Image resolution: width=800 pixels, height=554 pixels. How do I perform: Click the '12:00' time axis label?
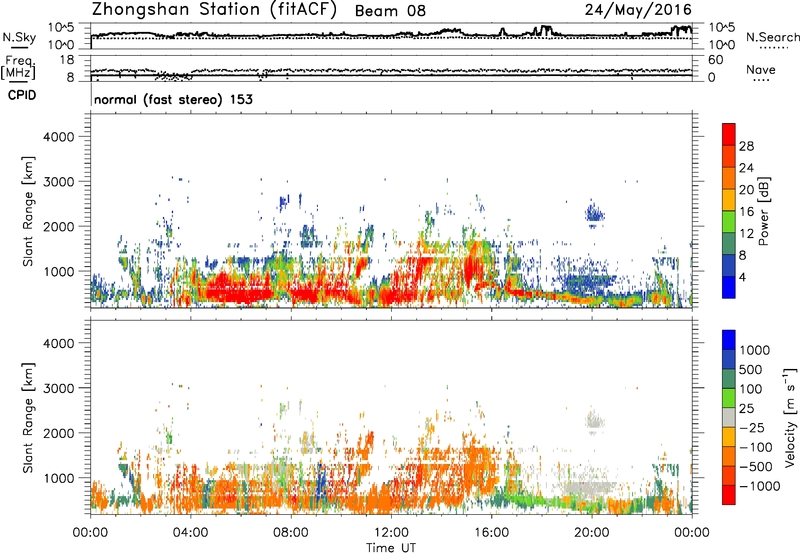[x=391, y=533]
